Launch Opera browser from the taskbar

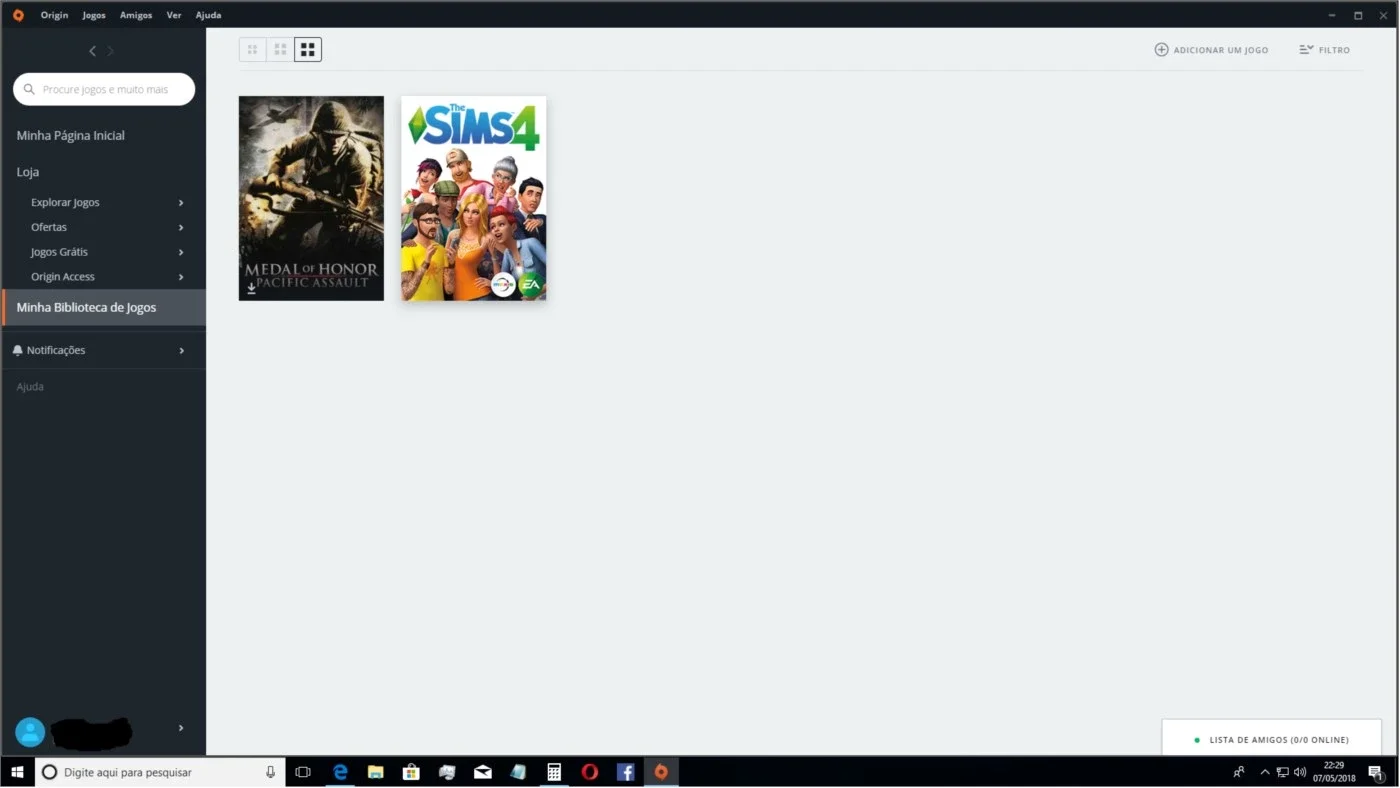(590, 772)
